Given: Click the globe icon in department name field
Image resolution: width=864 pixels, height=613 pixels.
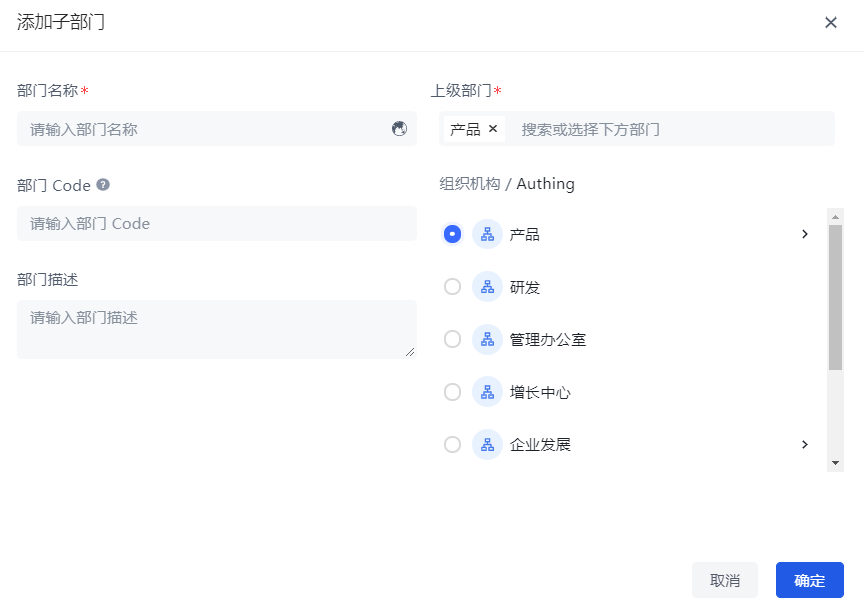Looking at the screenshot, I should (399, 128).
